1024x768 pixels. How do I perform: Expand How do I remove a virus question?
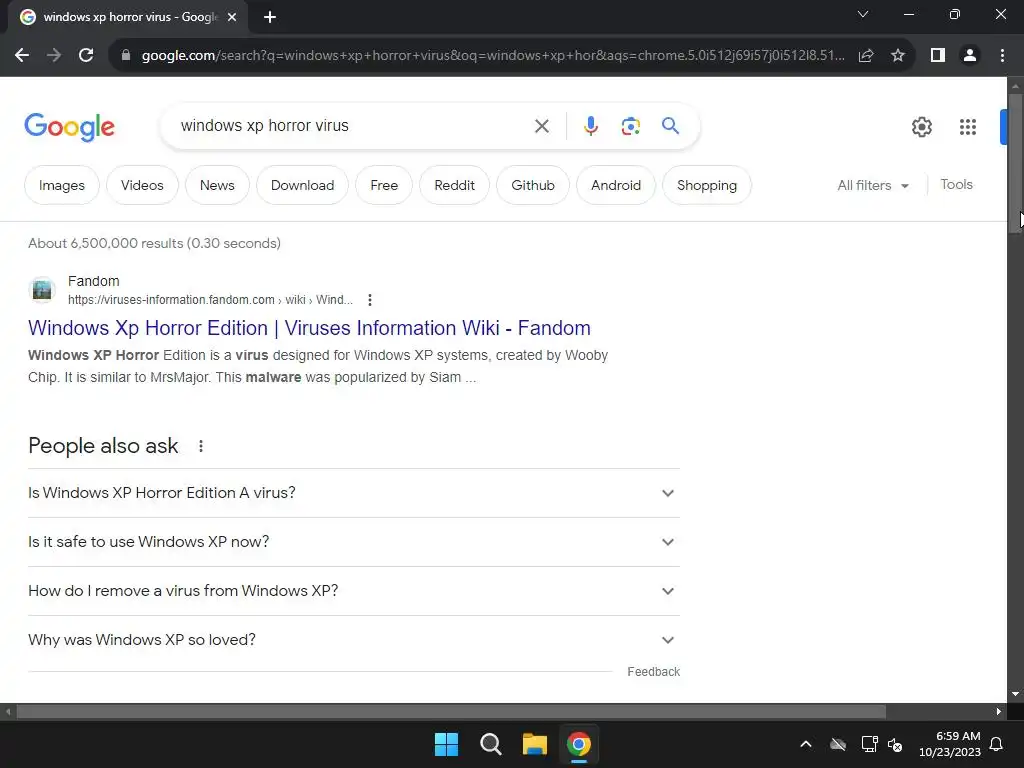click(353, 591)
